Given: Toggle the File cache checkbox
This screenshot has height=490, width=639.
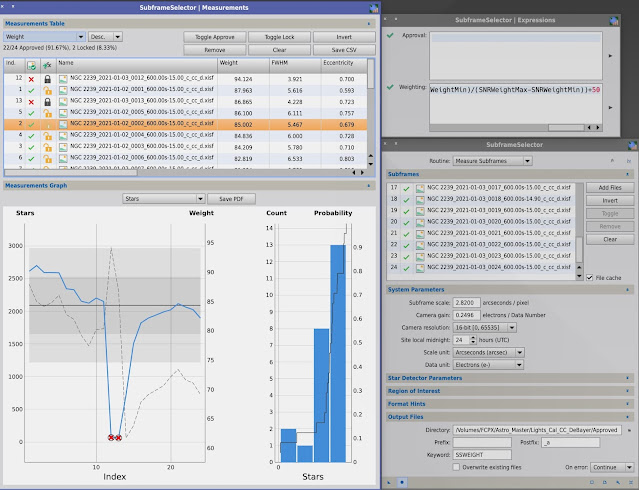Looking at the screenshot, I should click(589, 278).
